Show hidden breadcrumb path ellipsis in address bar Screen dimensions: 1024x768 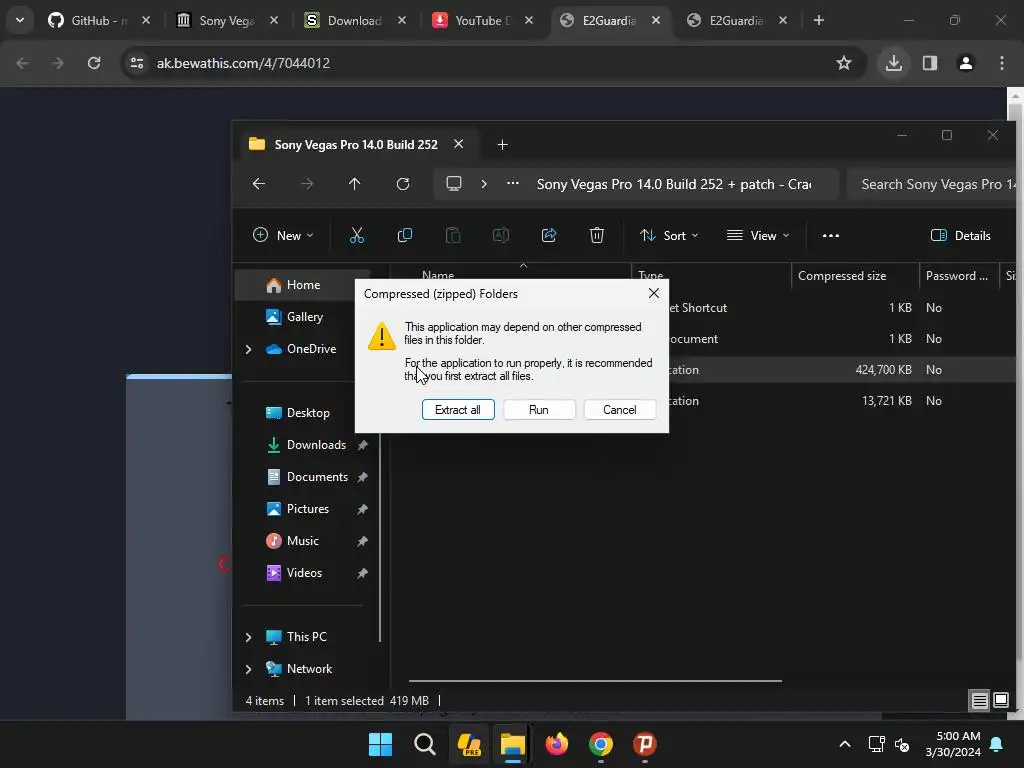pyautogui.click(x=513, y=184)
